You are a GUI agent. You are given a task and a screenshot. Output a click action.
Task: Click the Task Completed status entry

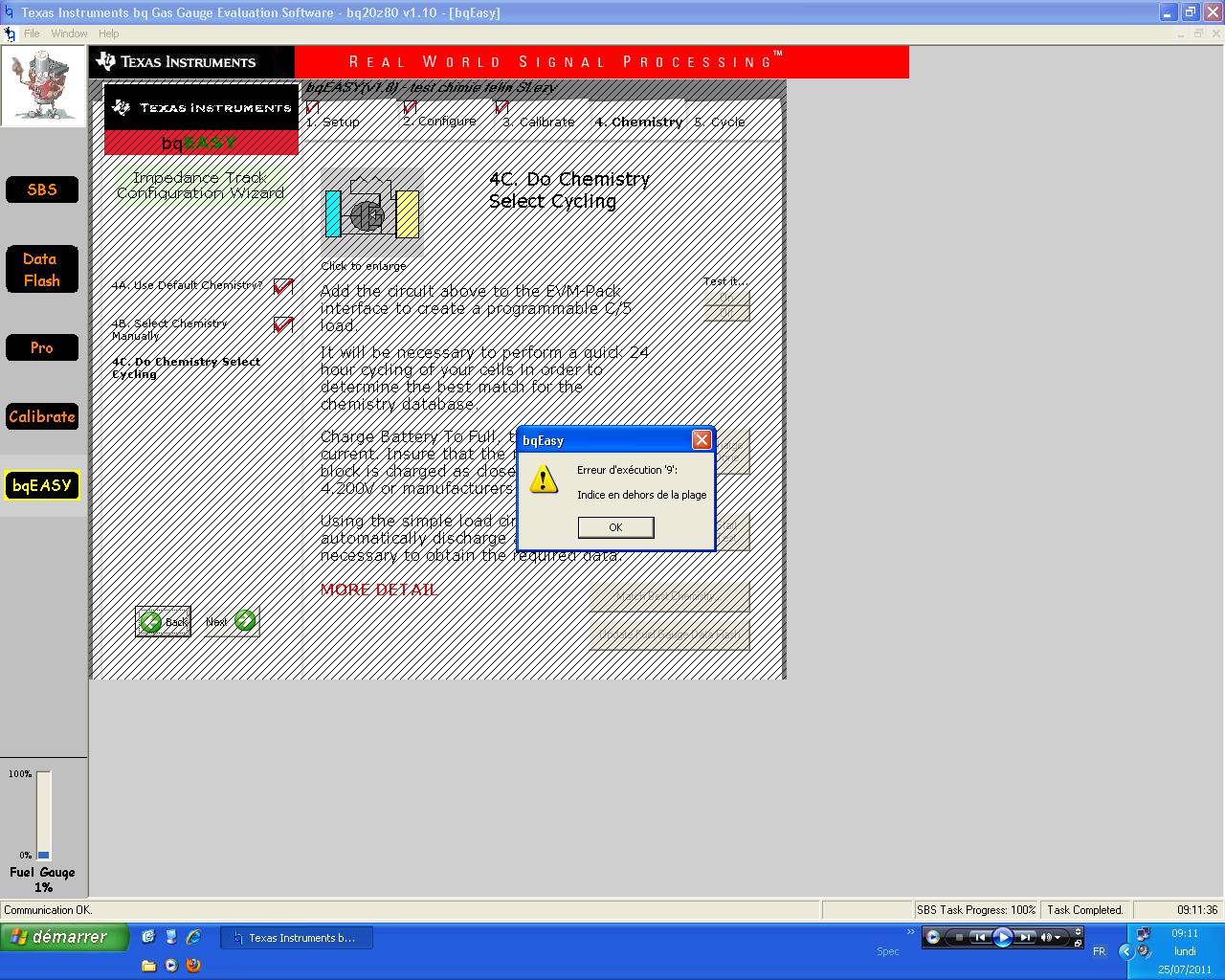pyautogui.click(x=1085, y=910)
